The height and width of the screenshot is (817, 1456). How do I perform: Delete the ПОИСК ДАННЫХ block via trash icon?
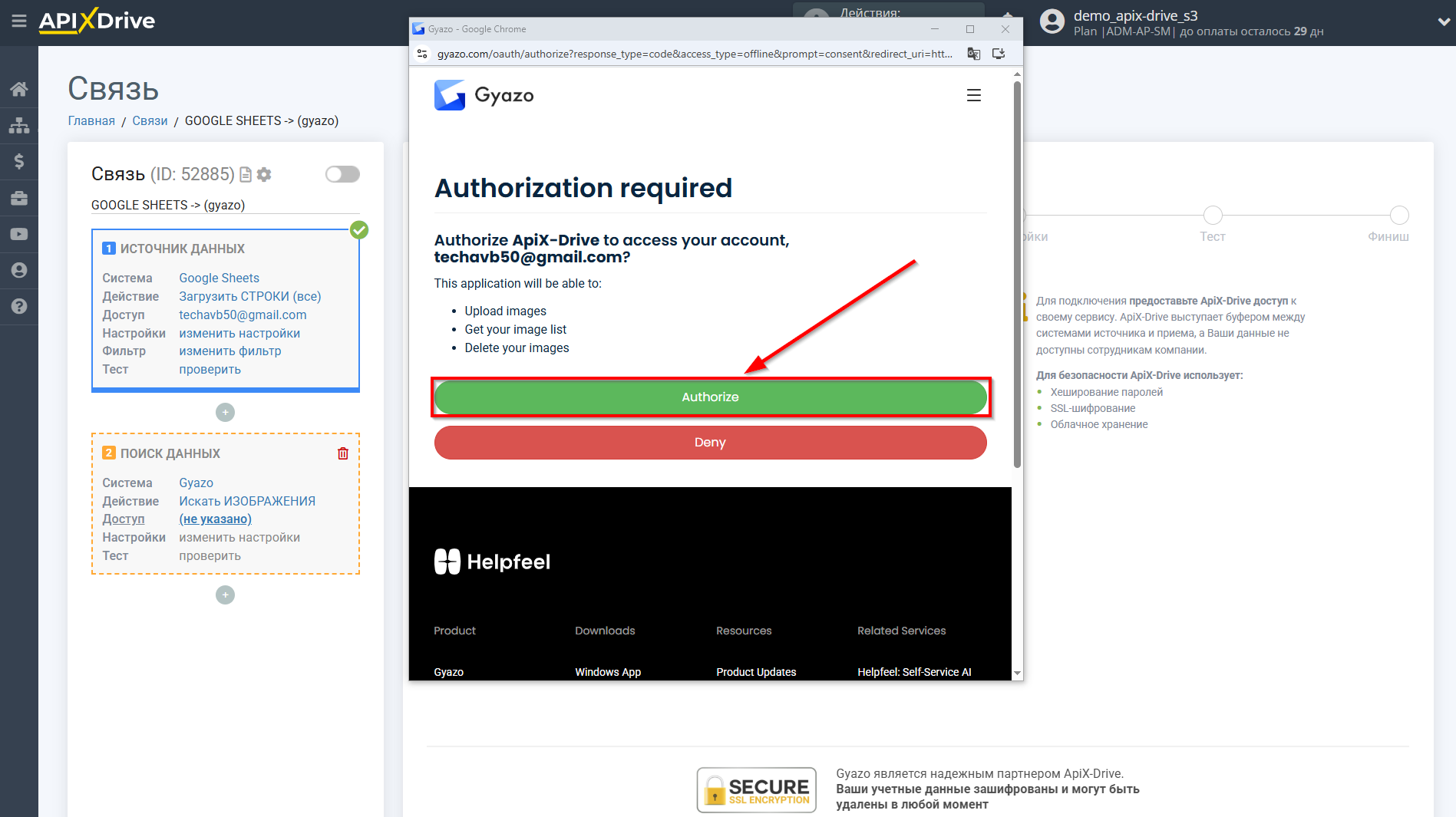tap(342, 453)
